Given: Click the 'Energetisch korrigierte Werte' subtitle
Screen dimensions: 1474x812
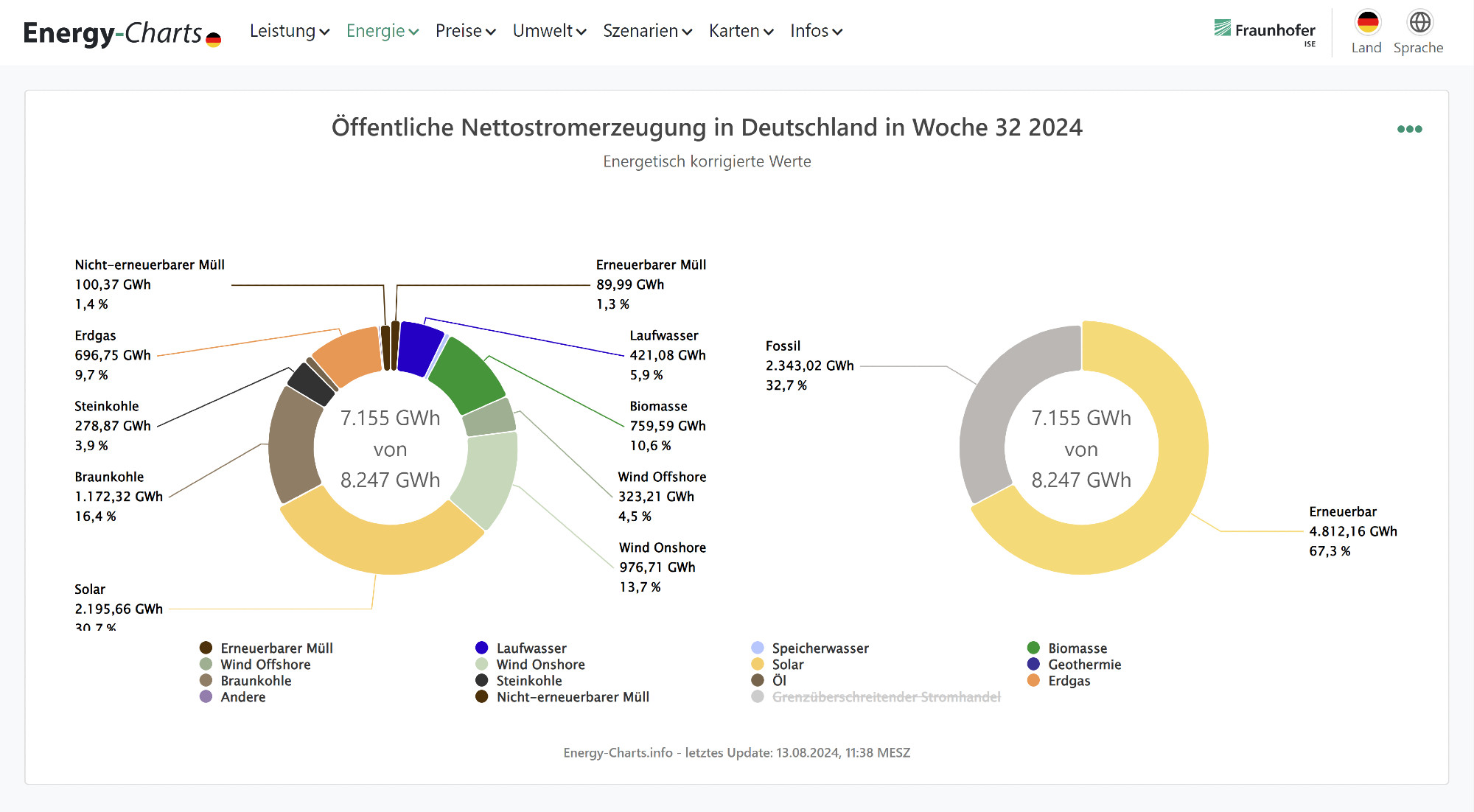Looking at the screenshot, I should point(707,161).
